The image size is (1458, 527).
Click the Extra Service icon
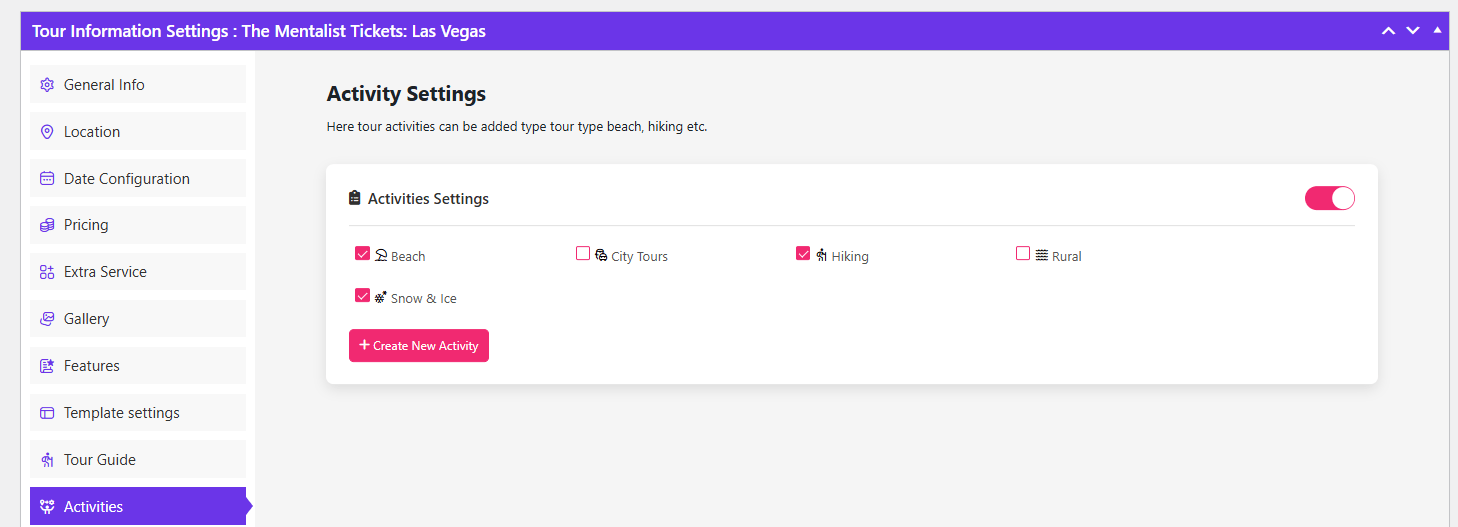click(46, 272)
